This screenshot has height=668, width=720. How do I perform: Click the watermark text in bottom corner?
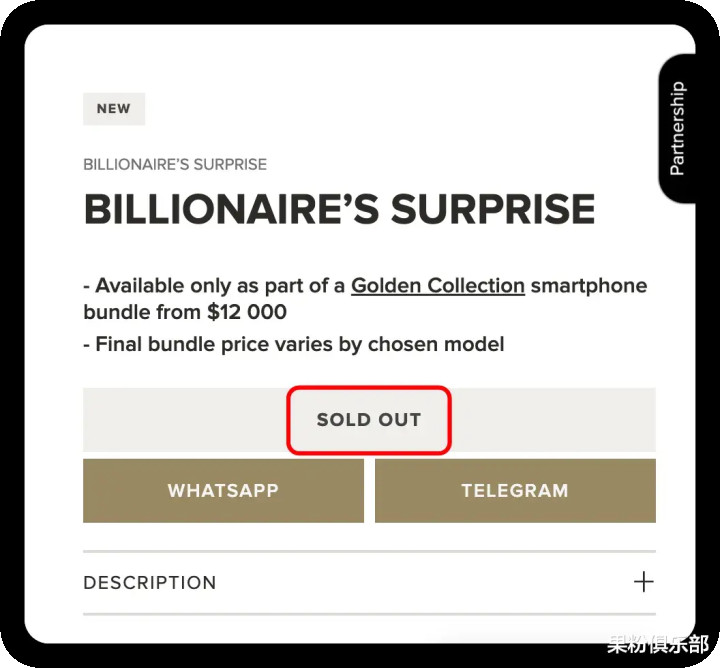(x=658, y=645)
